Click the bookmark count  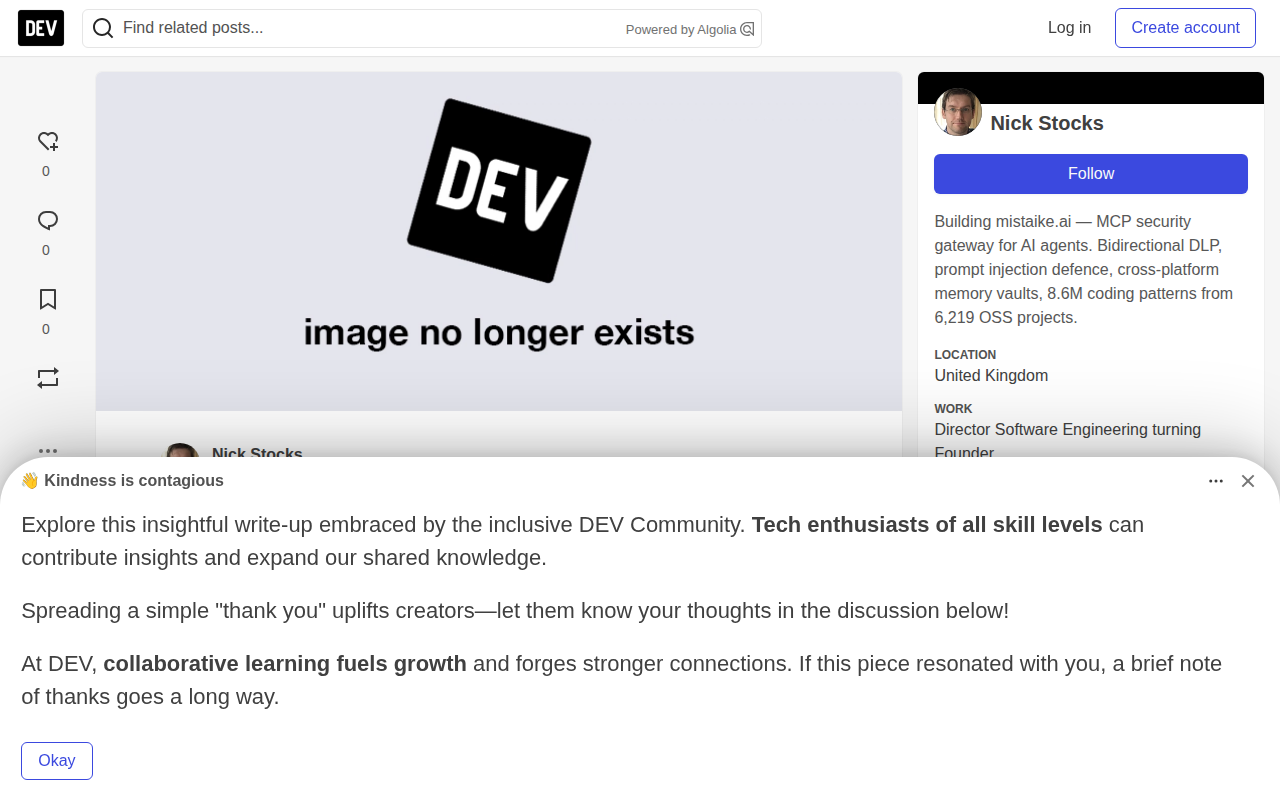click(x=46, y=329)
